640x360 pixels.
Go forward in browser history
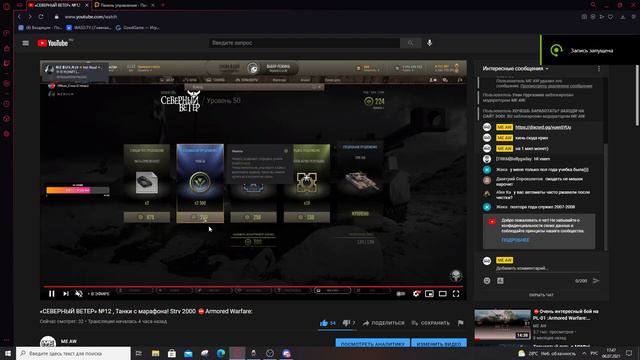(x=30, y=17)
